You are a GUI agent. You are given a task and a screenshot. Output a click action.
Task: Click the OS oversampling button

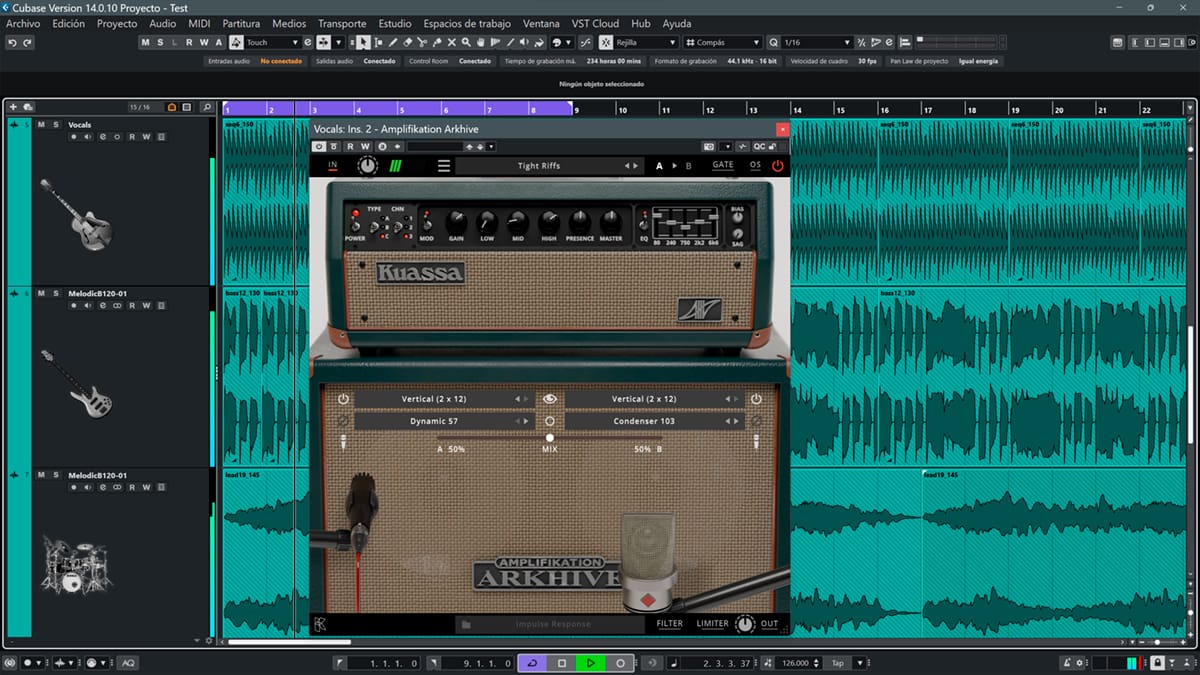pos(755,165)
